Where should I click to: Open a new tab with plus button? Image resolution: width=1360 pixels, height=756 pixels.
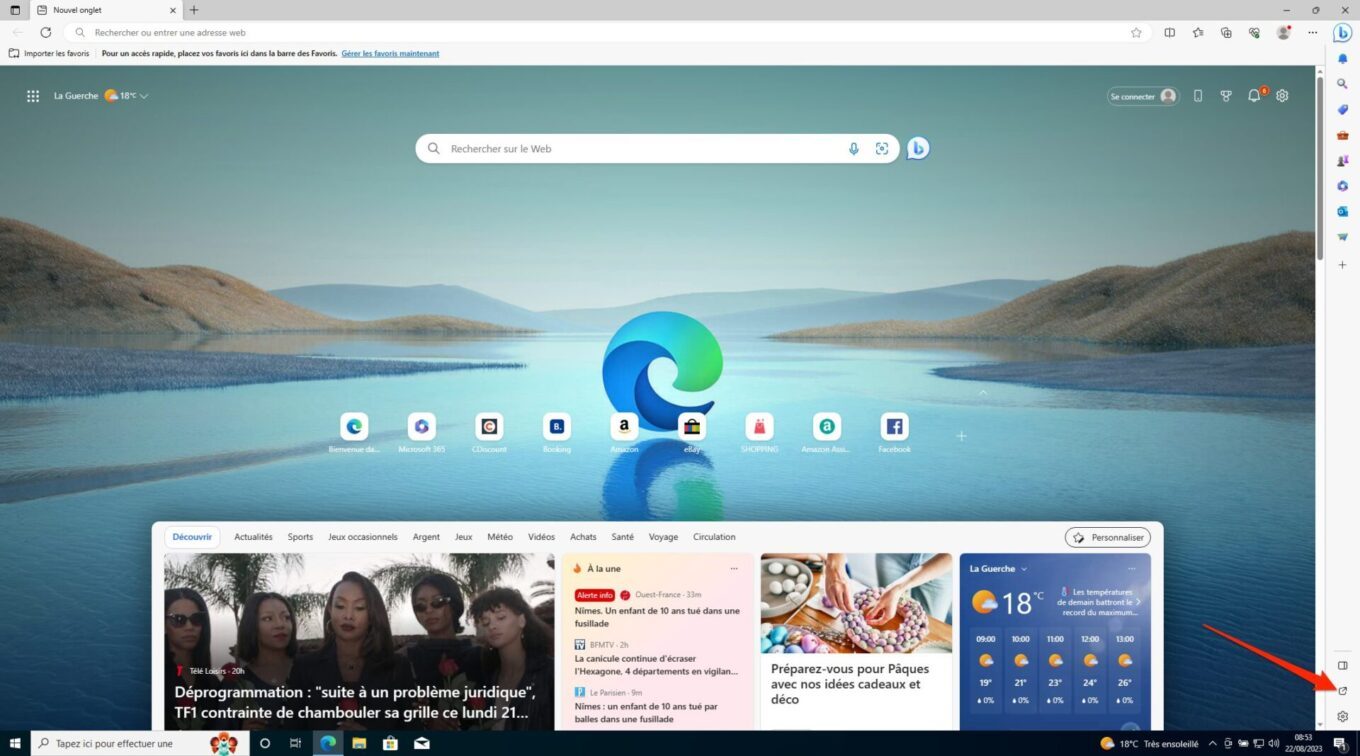click(x=194, y=10)
